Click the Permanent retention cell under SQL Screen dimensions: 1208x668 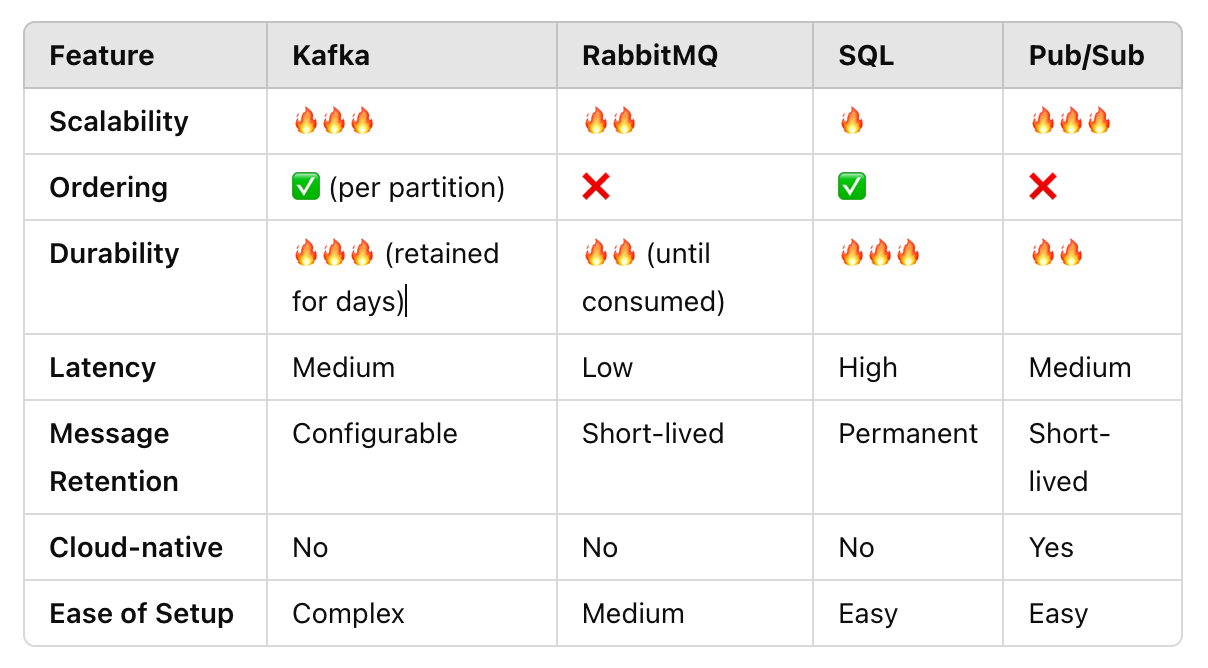click(908, 457)
